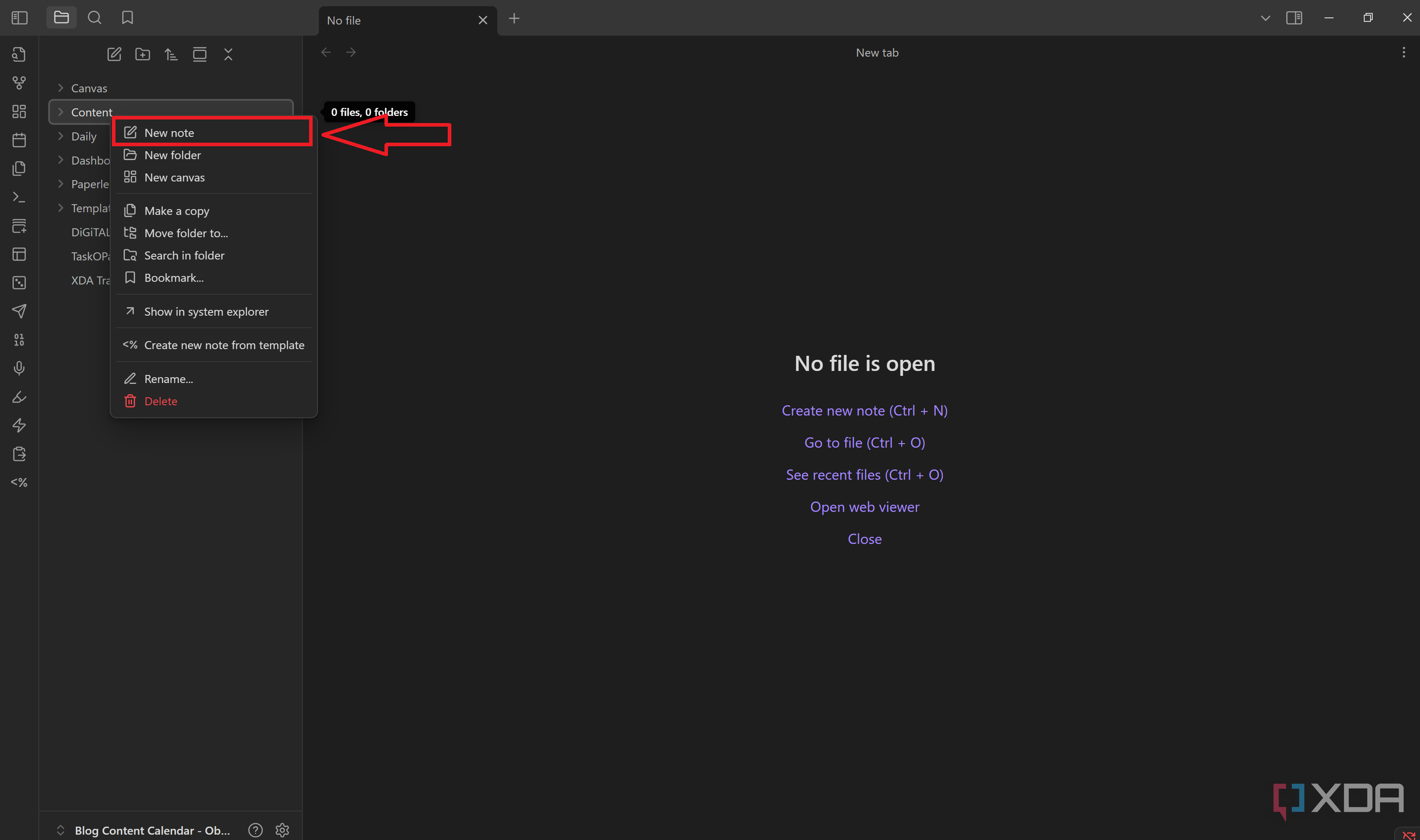Create new canvas from ribbon icon
This screenshot has height=840, width=1420.
(x=19, y=111)
